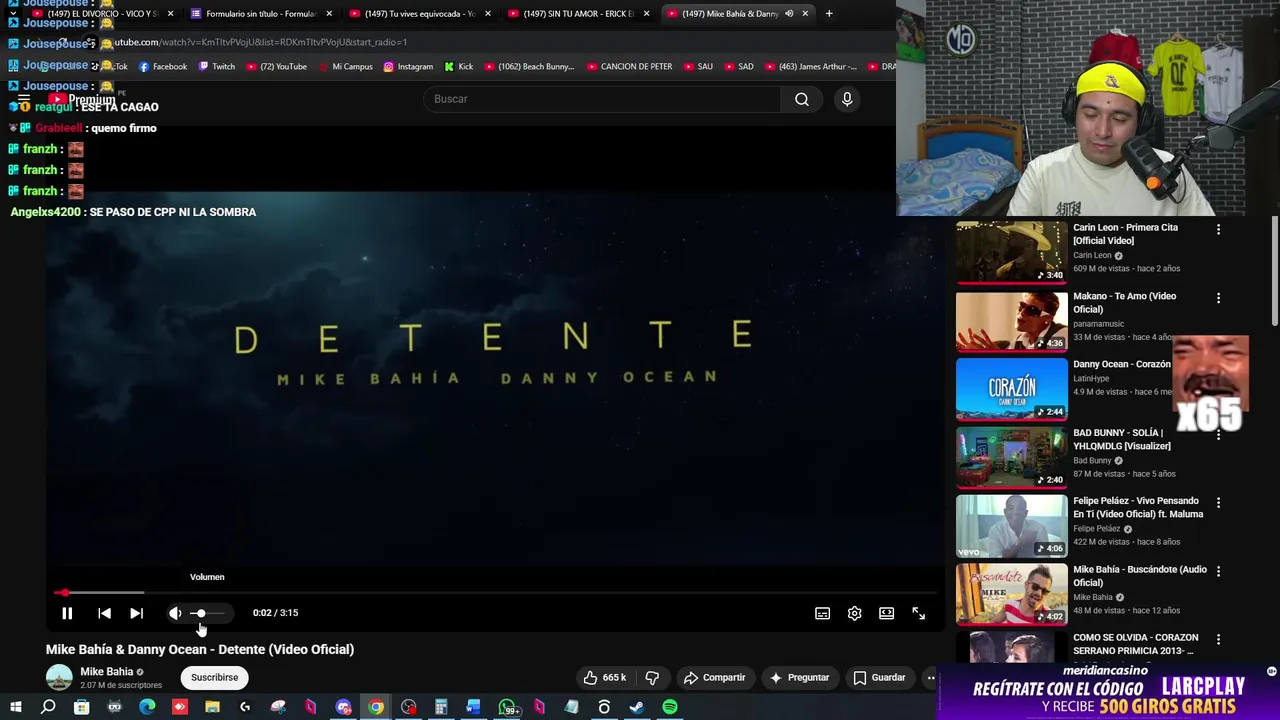
Task: Open options menu for Carin Leon video
Action: [1218, 229]
